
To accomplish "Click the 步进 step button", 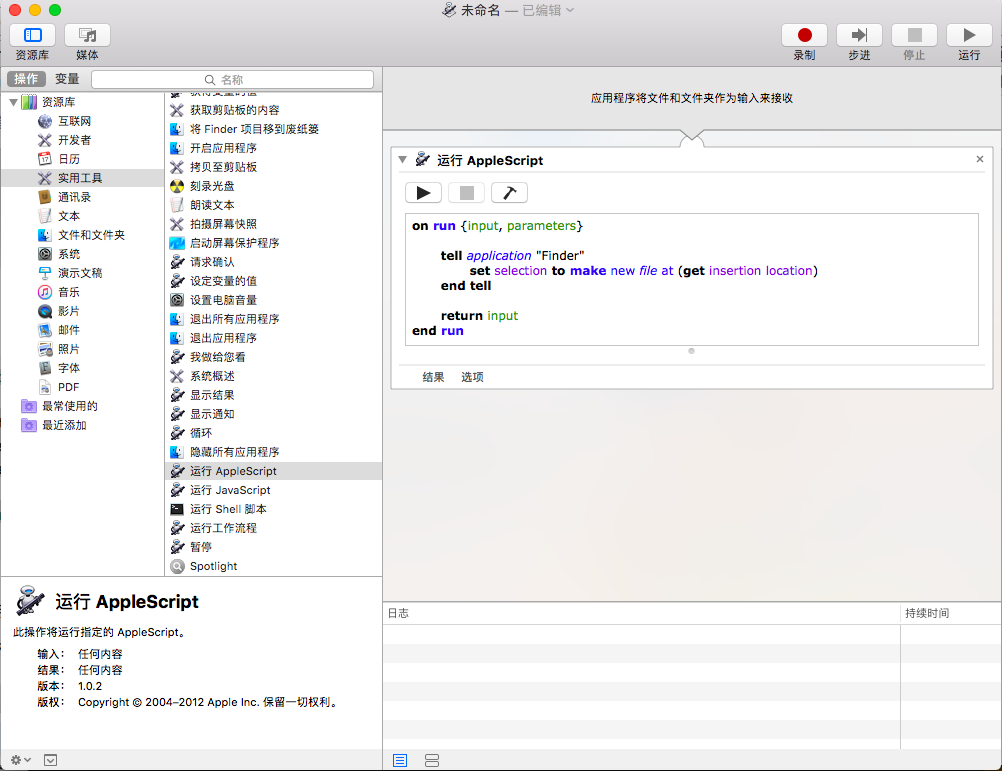I will tap(859, 35).
